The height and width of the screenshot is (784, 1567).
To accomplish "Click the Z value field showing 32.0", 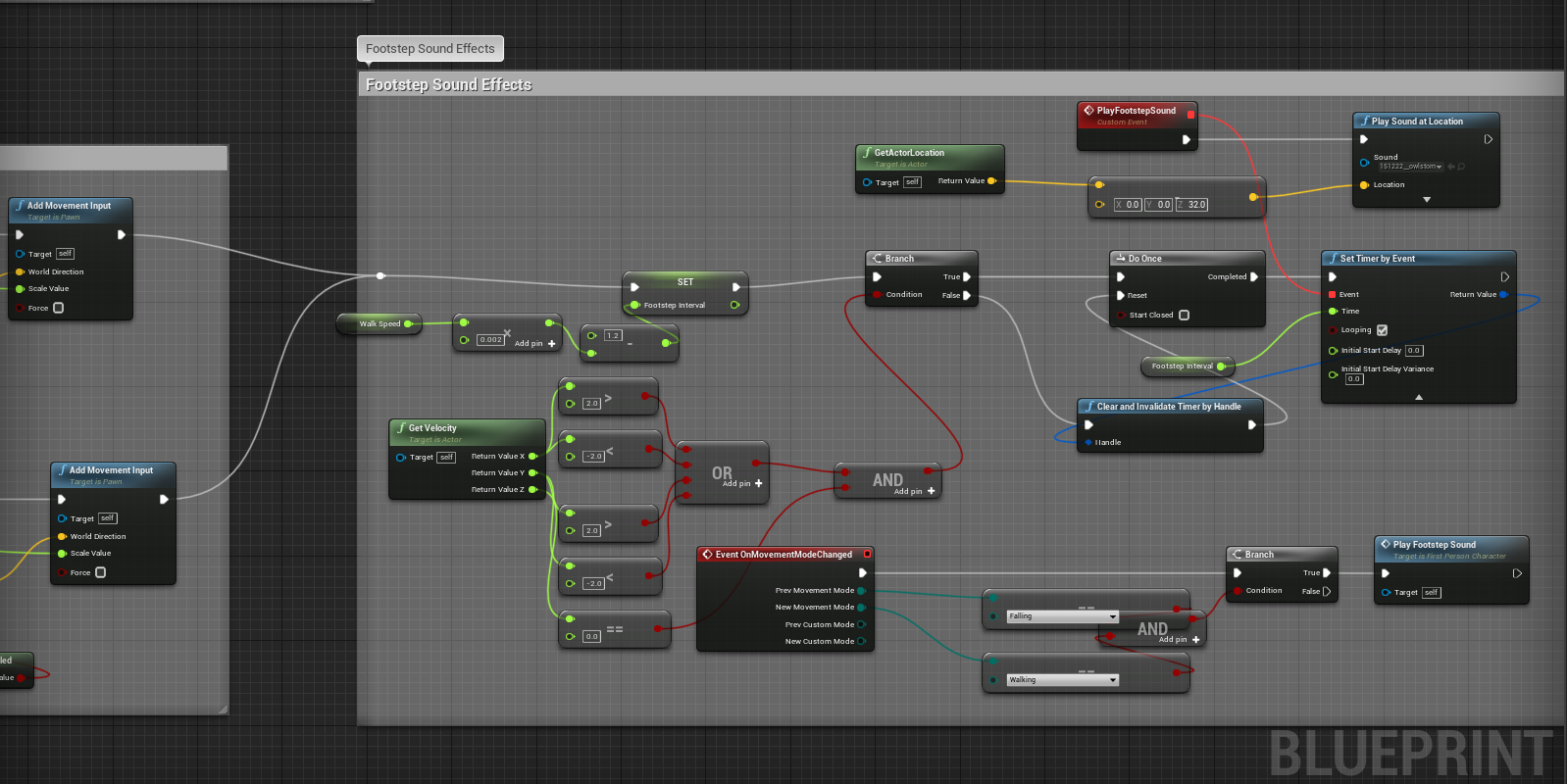I will (1196, 205).
